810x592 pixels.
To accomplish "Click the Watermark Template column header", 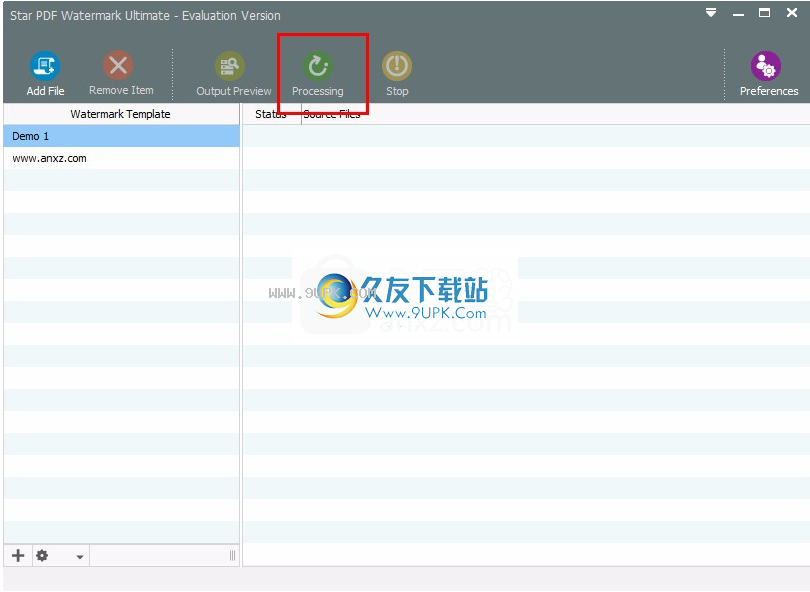I will [120, 114].
